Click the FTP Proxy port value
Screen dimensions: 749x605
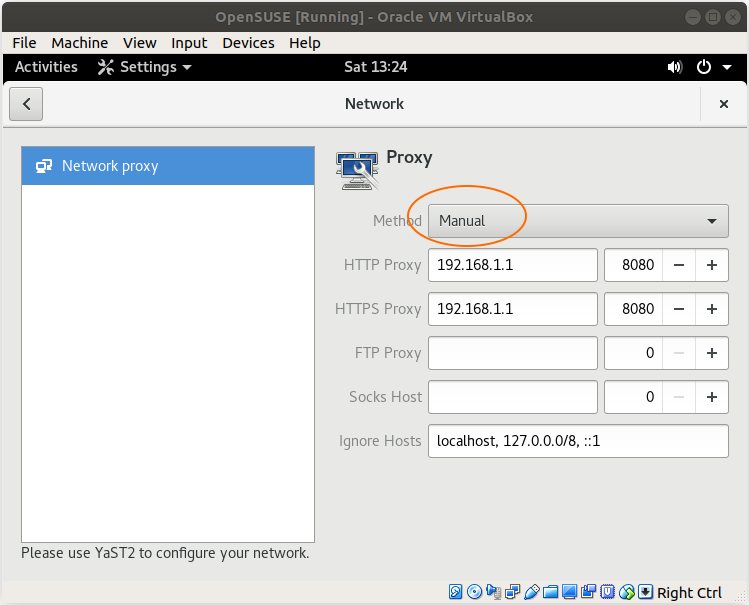point(634,353)
